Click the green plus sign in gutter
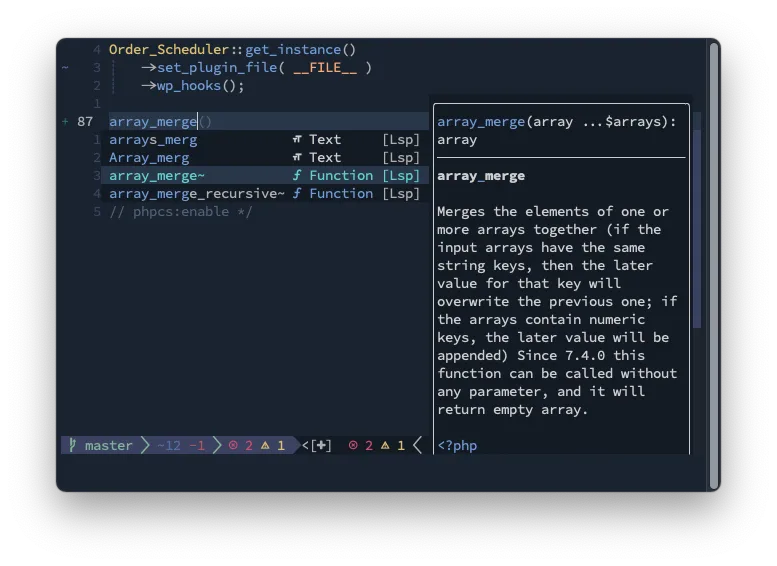The image size is (777, 566). (65, 121)
